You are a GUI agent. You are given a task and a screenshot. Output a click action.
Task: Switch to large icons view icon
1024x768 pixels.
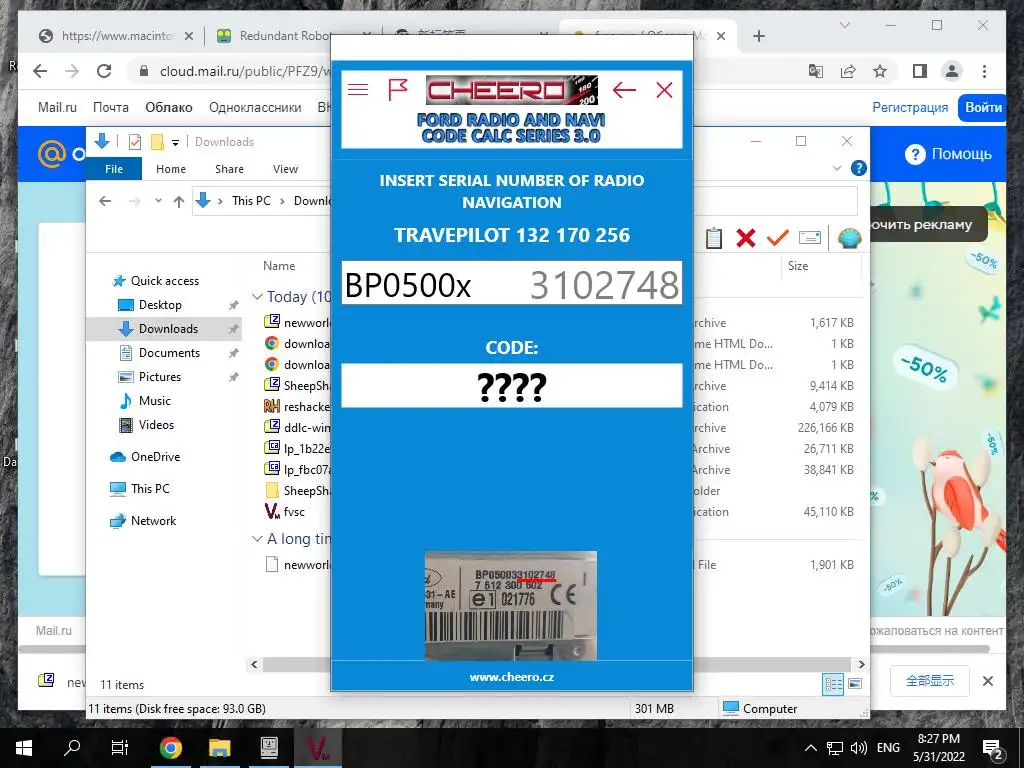[x=855, y=684]
